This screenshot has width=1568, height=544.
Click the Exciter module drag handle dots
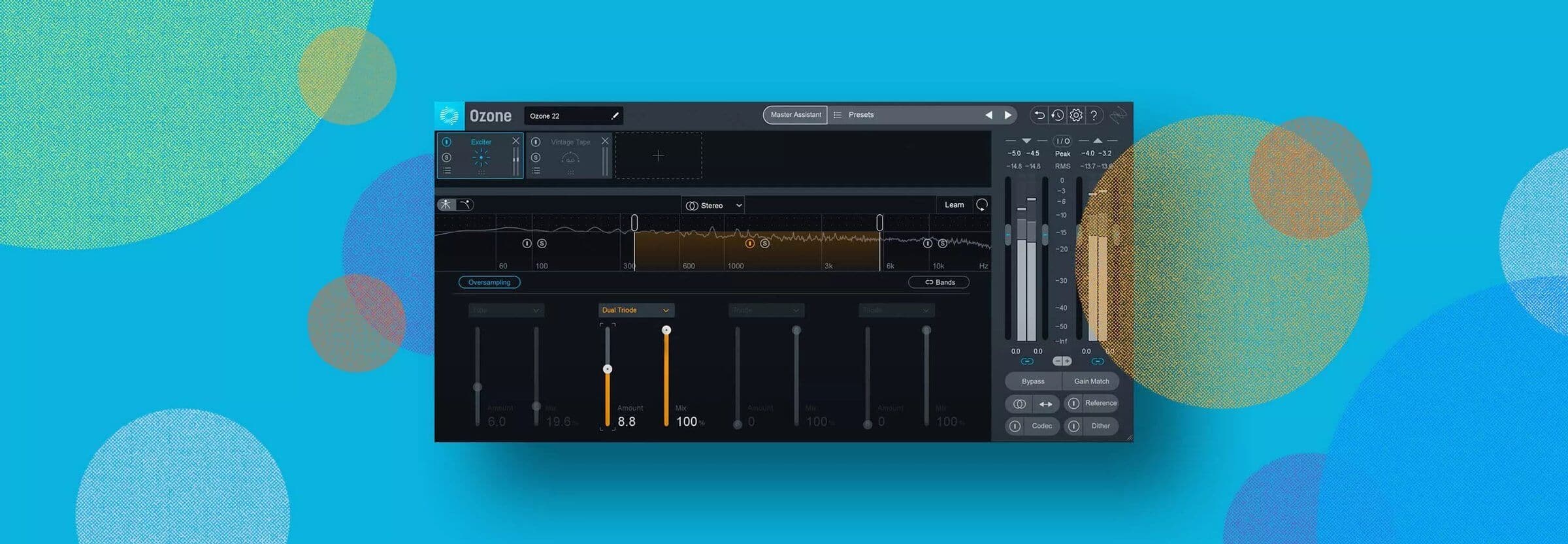point(482,172)
